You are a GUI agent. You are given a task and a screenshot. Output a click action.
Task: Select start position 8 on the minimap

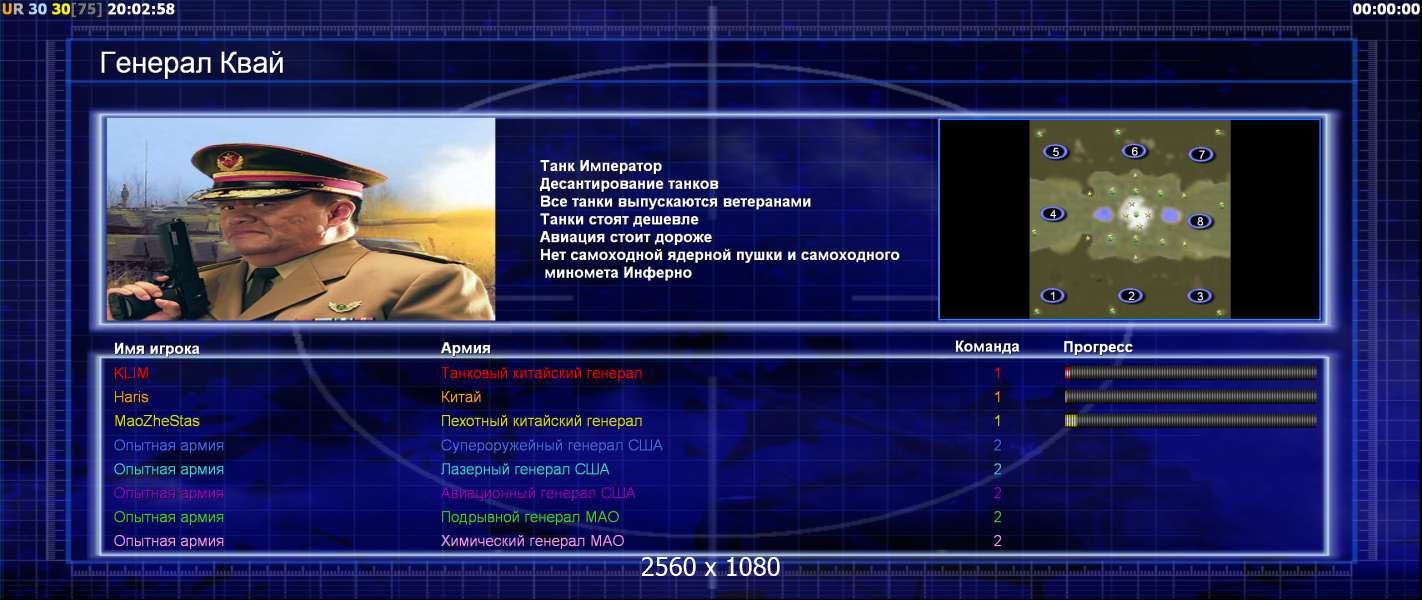pos(1200,221)
